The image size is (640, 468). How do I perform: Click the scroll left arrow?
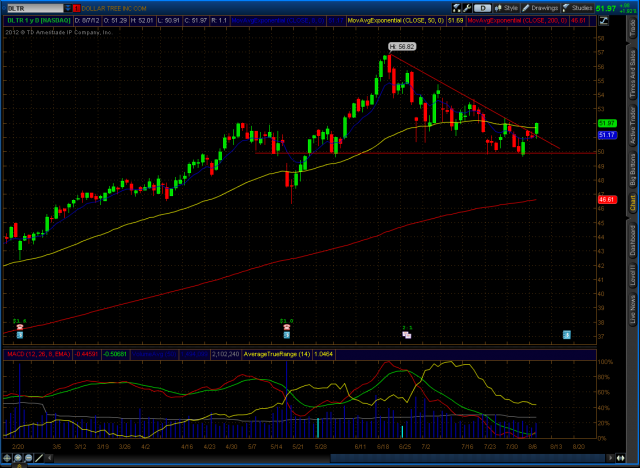[49, 458]
